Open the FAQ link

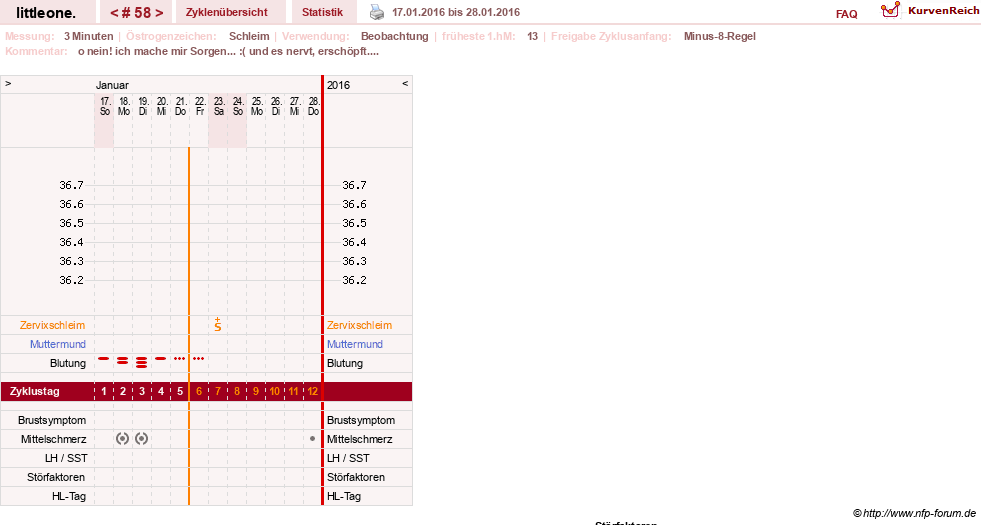(x=846, y=14)
